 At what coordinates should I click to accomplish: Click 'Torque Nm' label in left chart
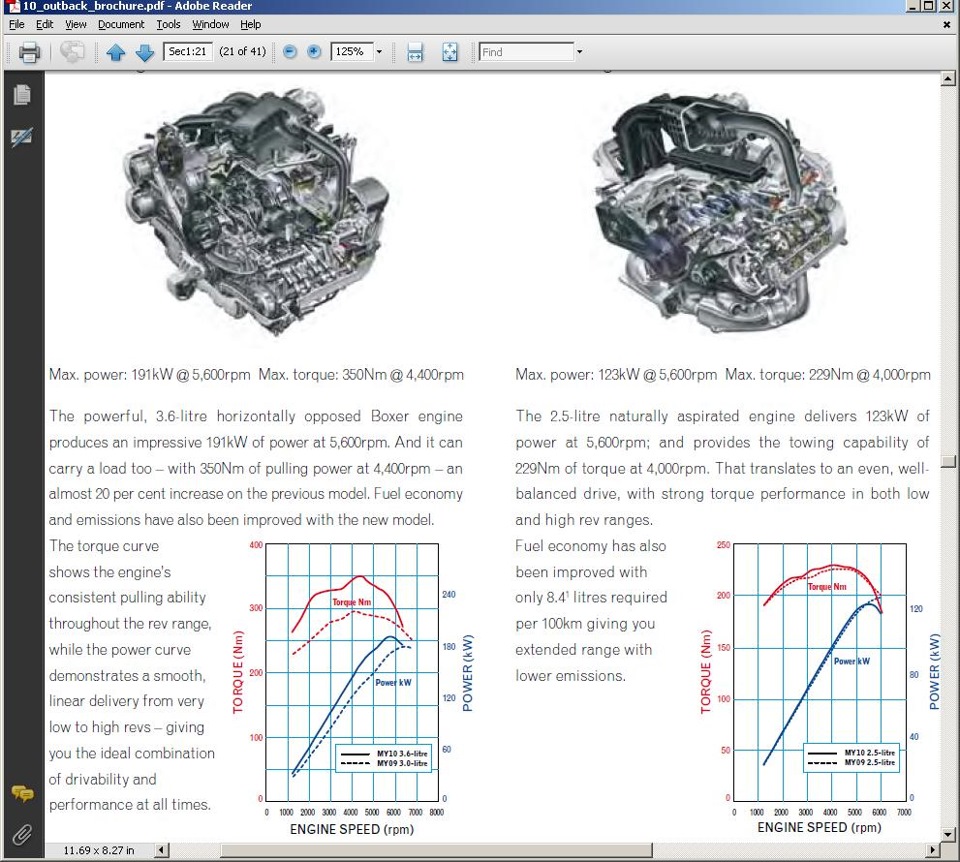[351, 602]
